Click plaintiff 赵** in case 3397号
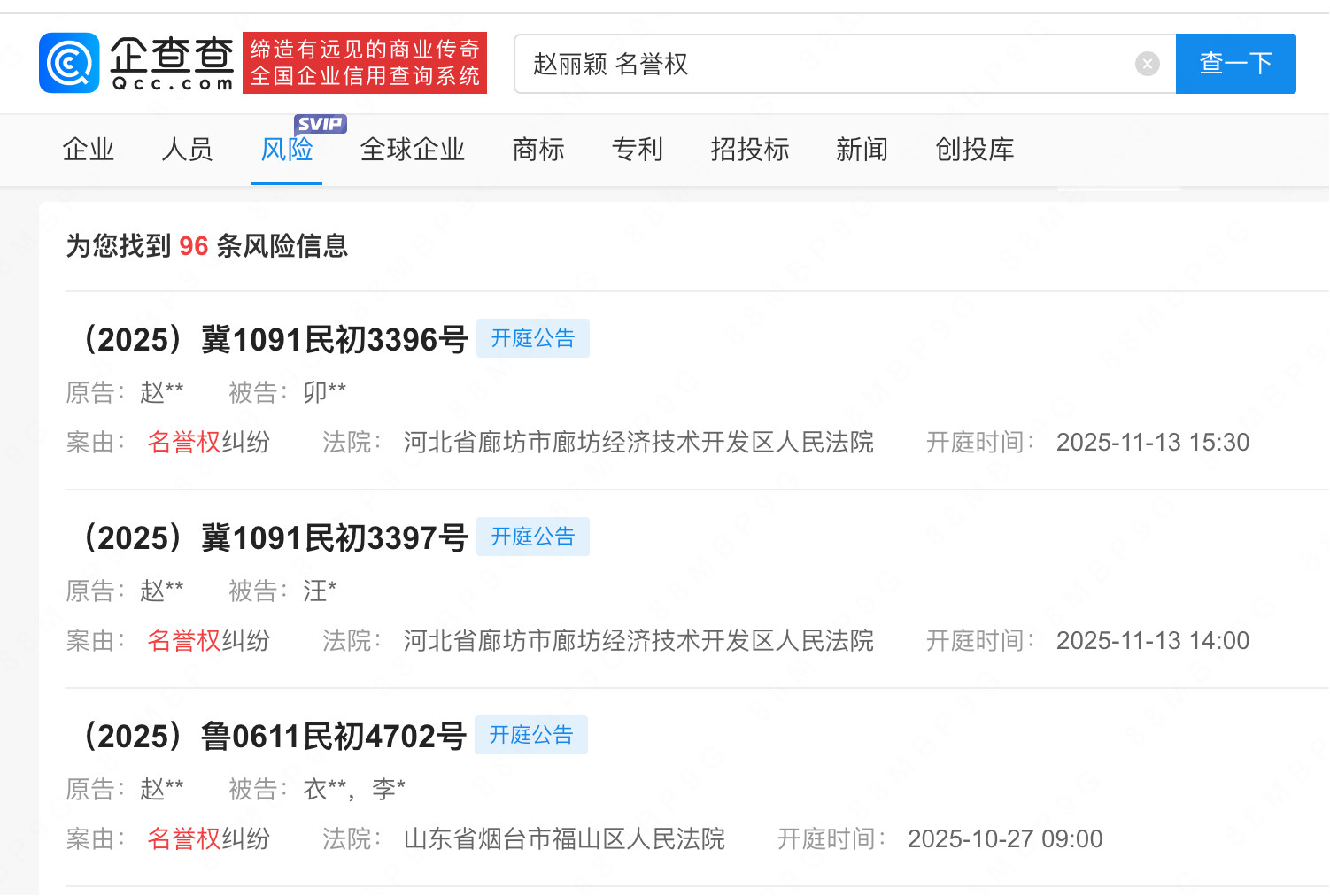The width and height of the screenshot is (1330, 896). coord(162,591)
